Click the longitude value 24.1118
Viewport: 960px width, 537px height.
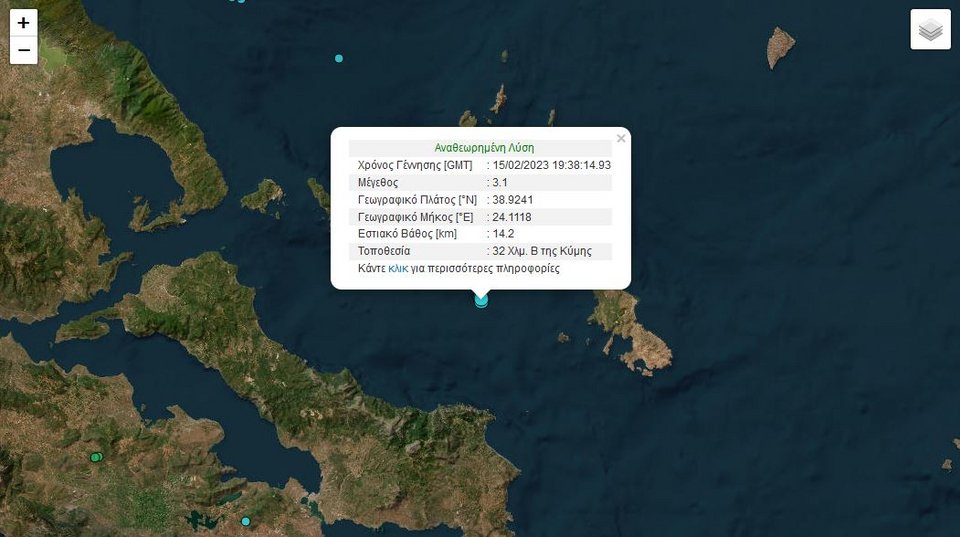coord(512,217)
